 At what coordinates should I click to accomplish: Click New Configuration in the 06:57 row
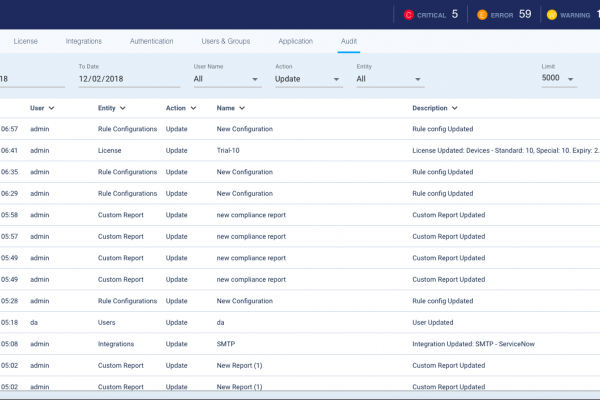pyautogui.click(x=245, y=129)
